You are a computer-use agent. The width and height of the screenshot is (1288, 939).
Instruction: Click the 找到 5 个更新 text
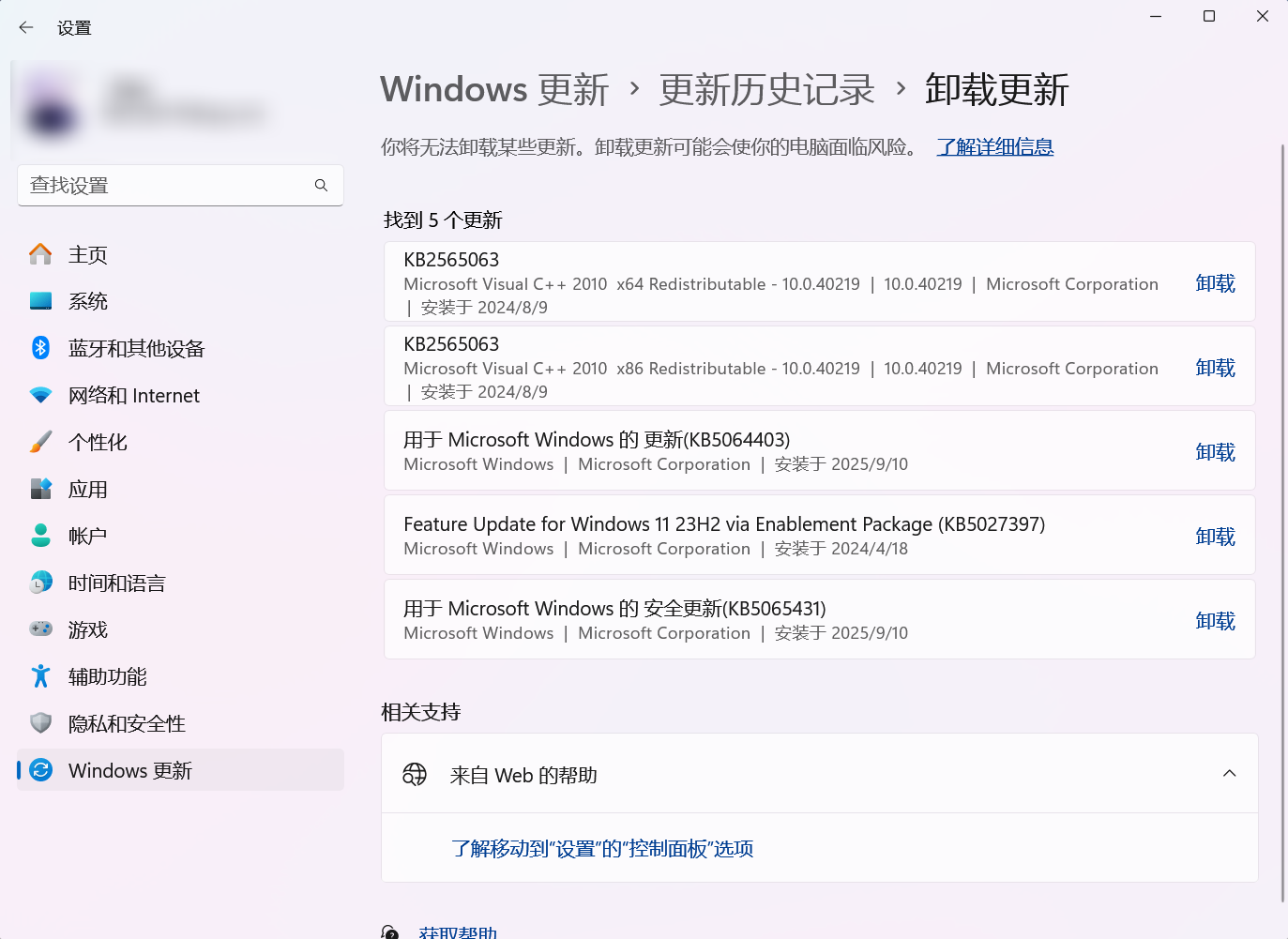point(443,220)
